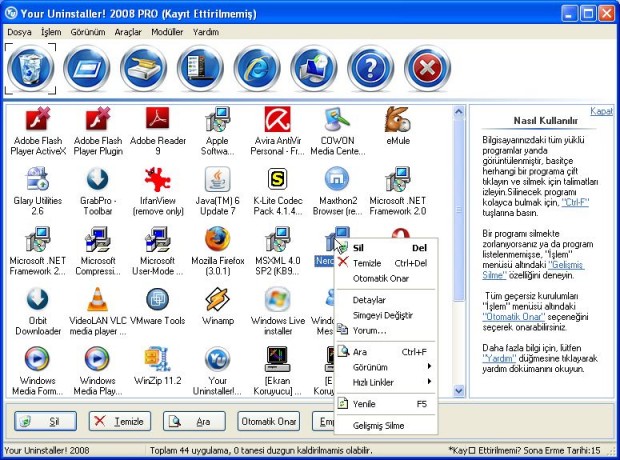Select Orbit Downloader program icon
Viewport: 620px width, 460px height.
click(x=38, y=312)
